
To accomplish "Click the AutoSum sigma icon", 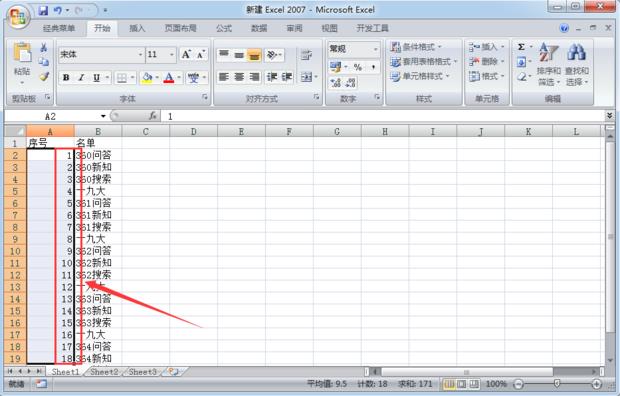I will (x=522, y=47).
